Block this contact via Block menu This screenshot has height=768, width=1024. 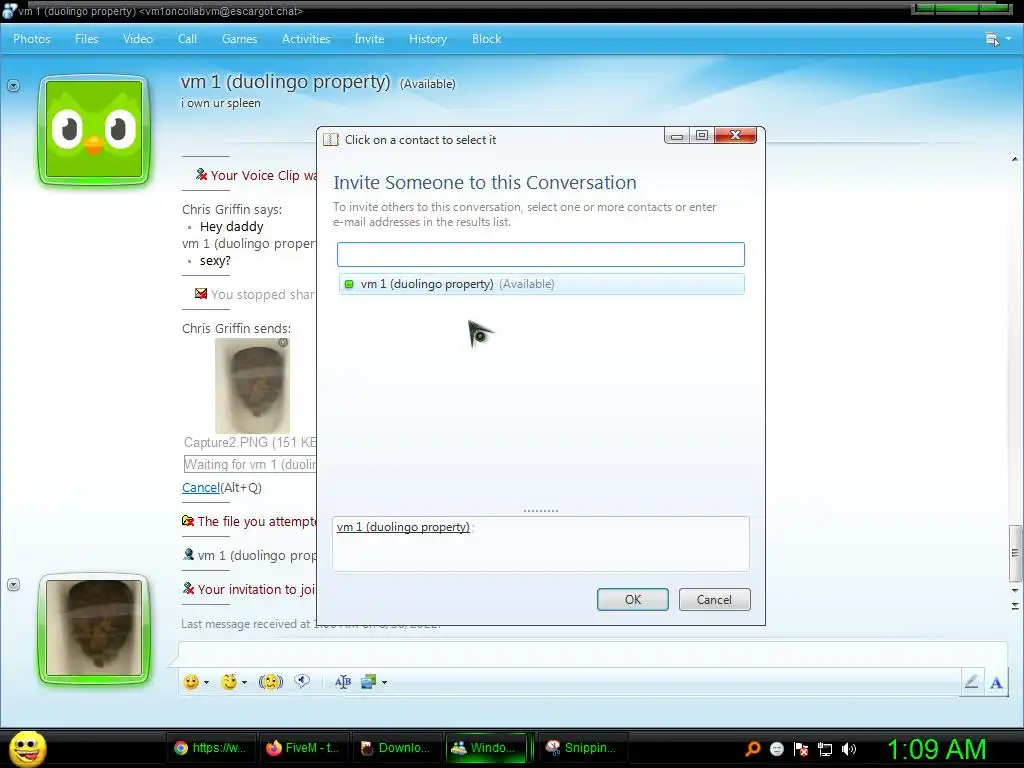pyautogui.click(x=487, y=39)
